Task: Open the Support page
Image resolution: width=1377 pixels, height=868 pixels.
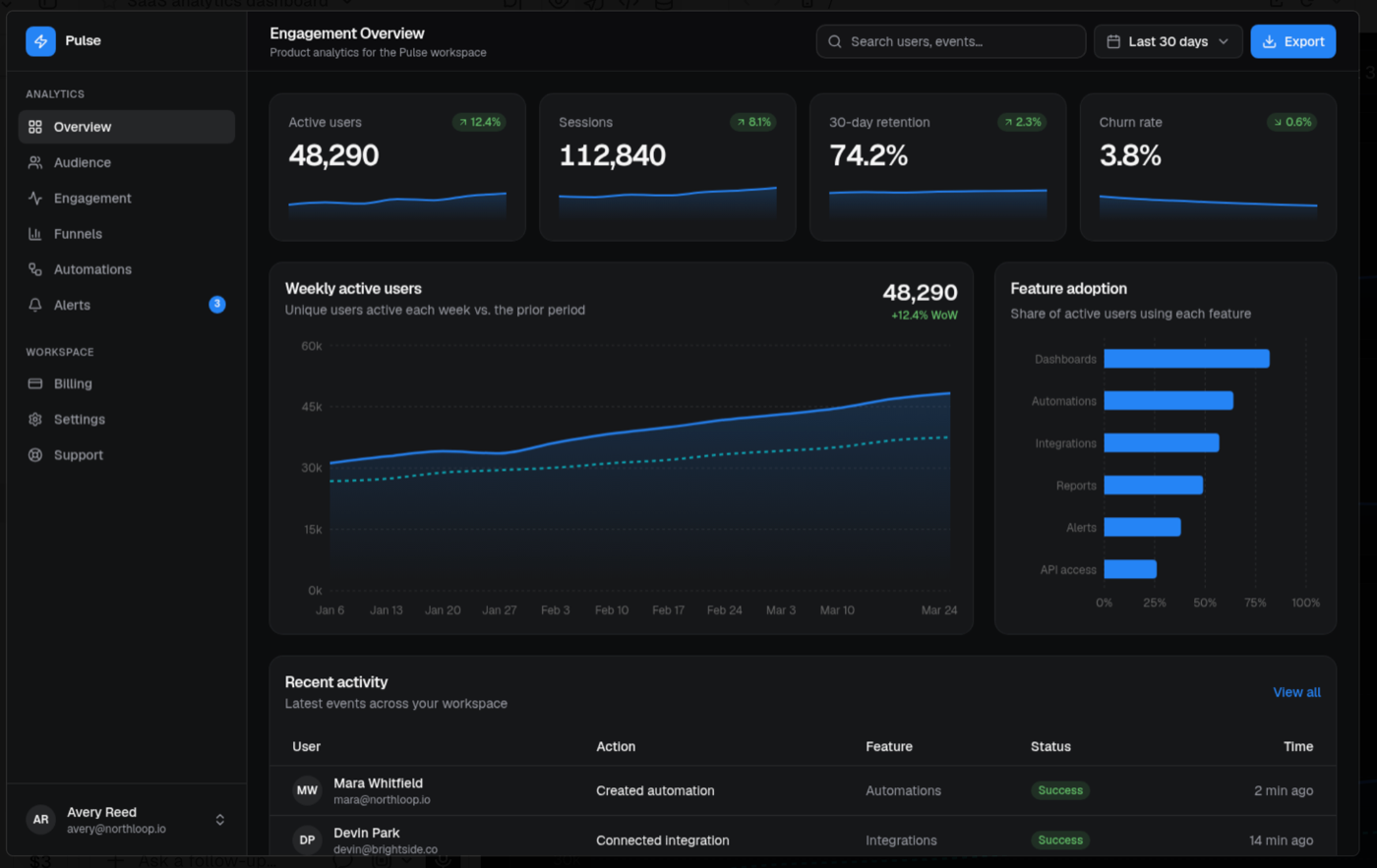Action: [x=127, y=455]
